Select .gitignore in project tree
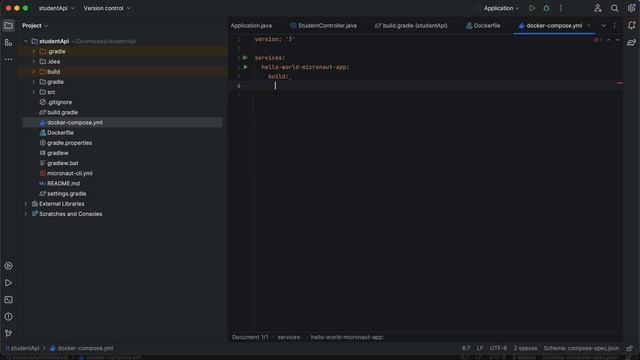This screenshot has height=360, width=640. point(60,102)
